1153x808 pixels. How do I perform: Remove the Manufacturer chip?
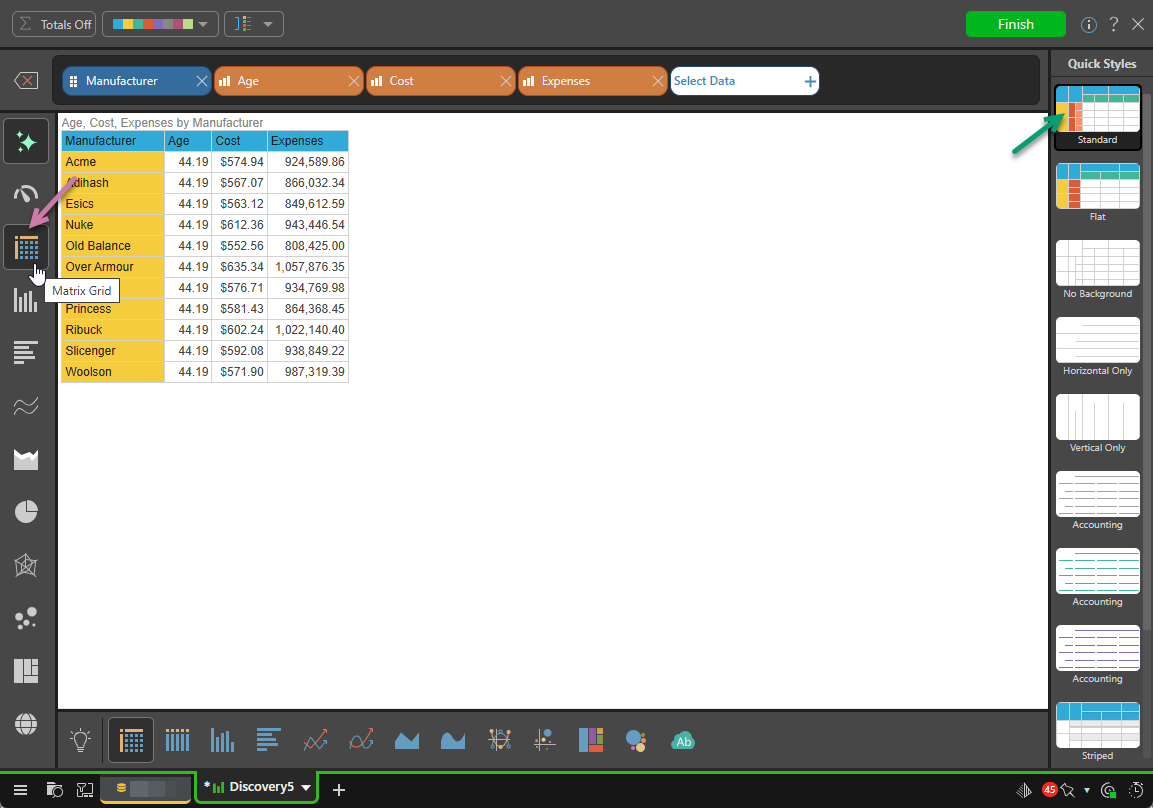(201, 81)
